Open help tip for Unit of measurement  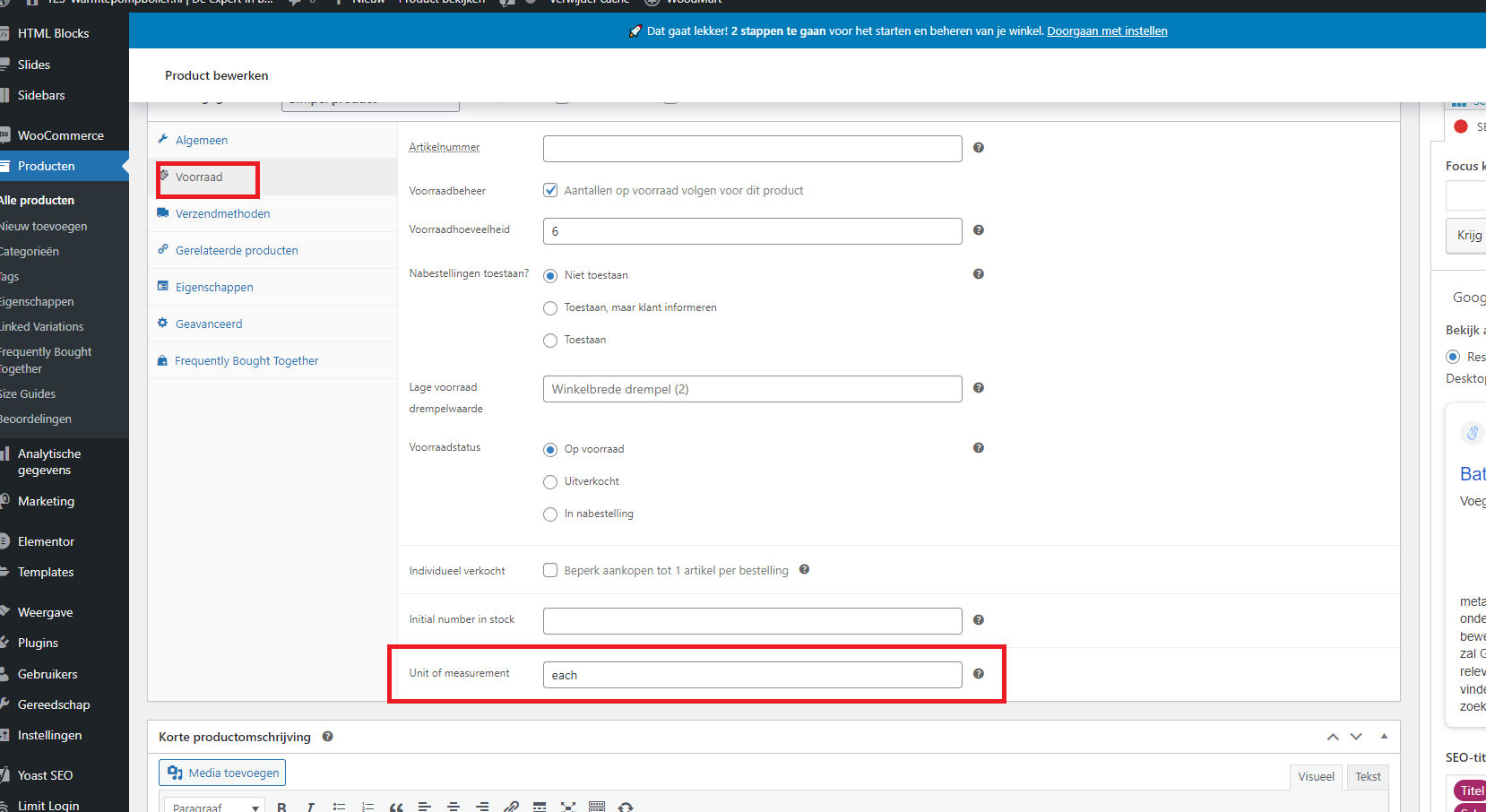click(x=979, y=674)
